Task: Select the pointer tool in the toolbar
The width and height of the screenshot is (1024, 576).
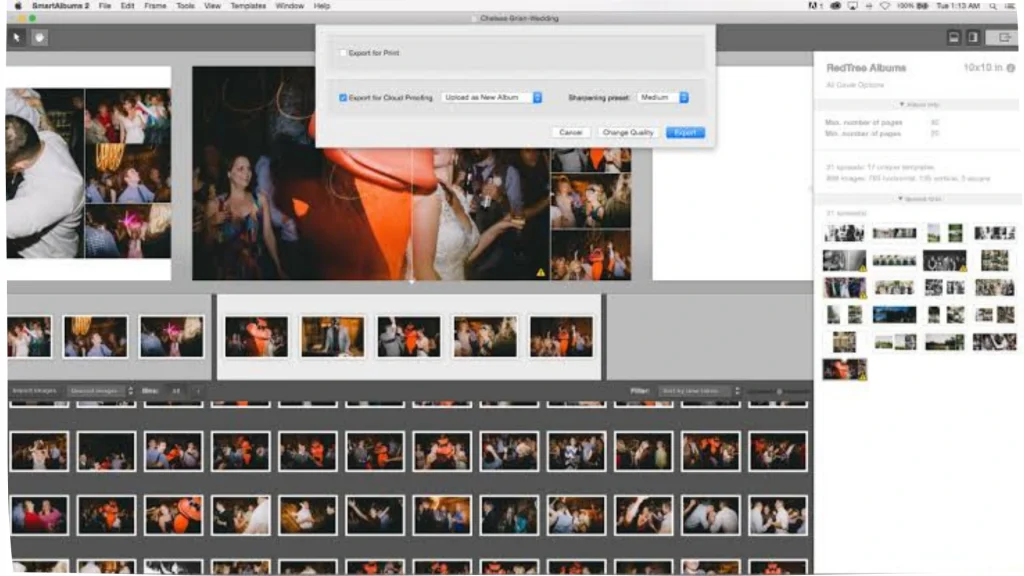Action: tap(15, 37)
